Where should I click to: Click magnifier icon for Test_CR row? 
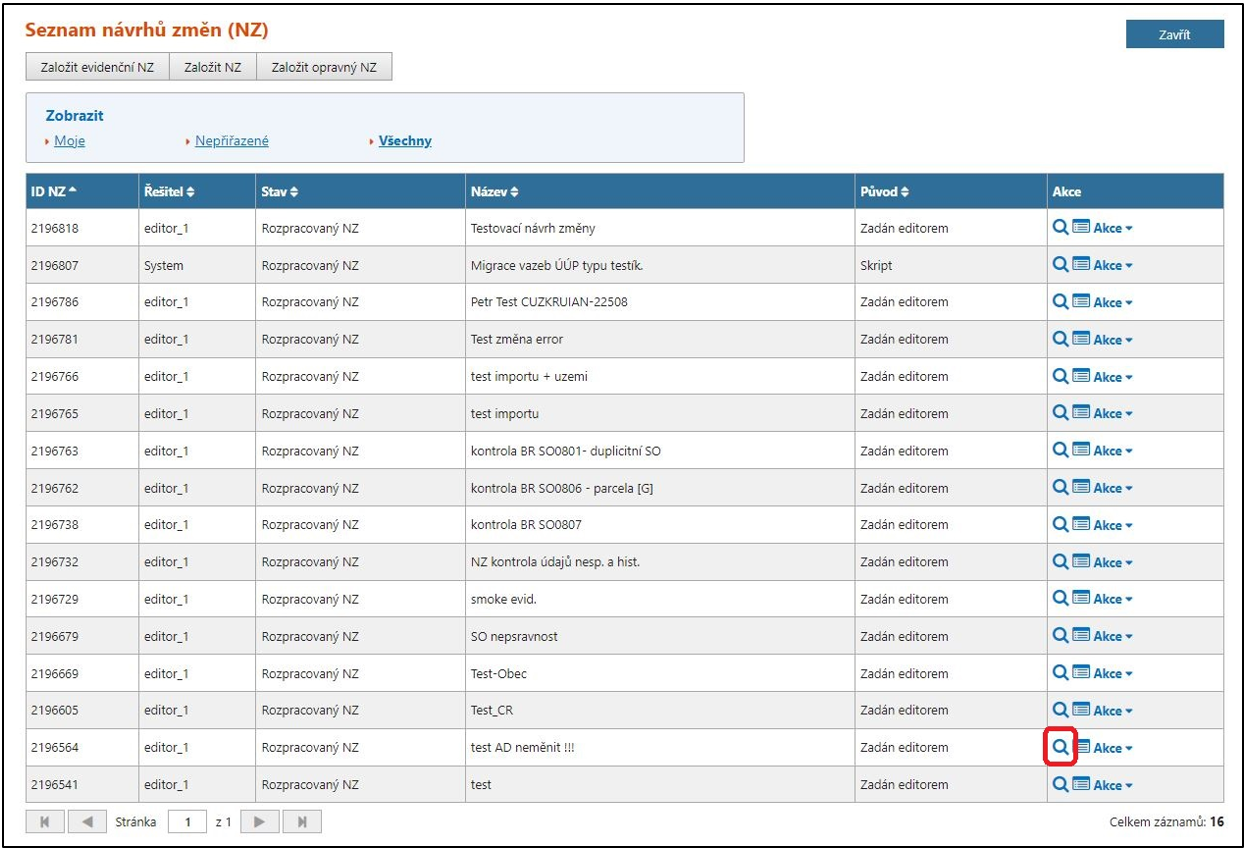click(1060, 710)
